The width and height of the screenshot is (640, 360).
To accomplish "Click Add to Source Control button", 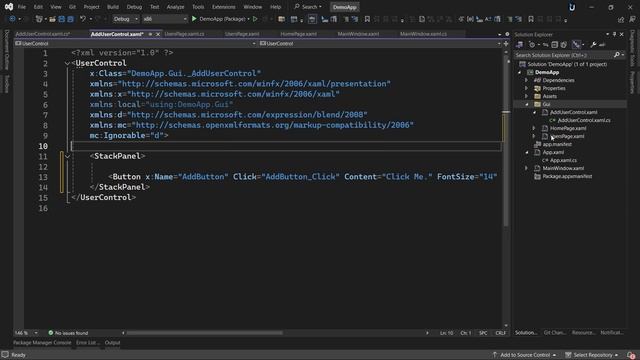I will (524, 355).
